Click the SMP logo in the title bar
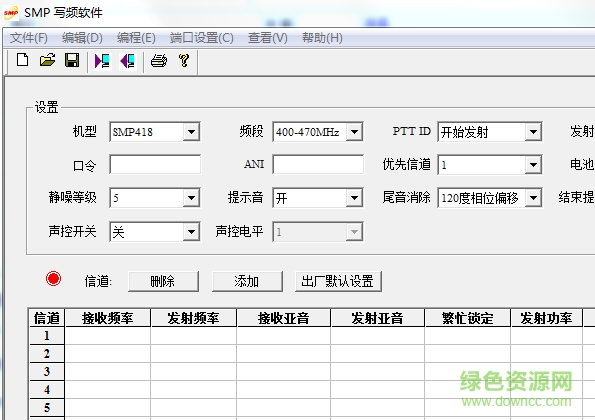Image resolution: width=595 pixels, height=420 pixels. (x=11, y=13)
